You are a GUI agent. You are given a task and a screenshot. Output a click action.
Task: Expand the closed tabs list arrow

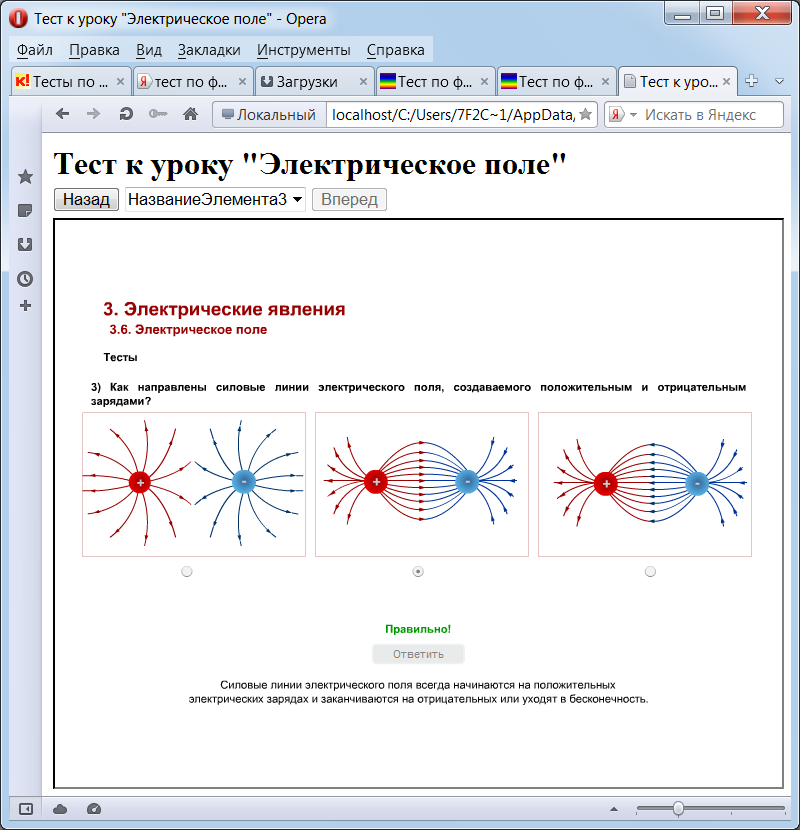click(779, 82)
